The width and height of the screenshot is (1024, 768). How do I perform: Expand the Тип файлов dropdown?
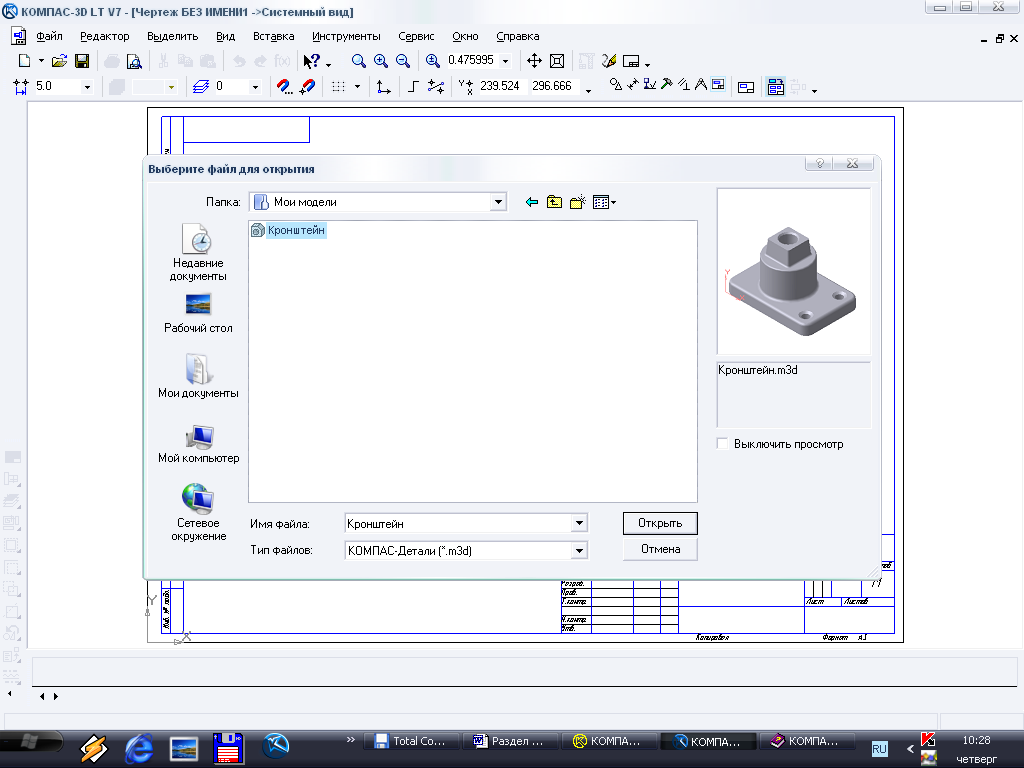coord(579,551)
